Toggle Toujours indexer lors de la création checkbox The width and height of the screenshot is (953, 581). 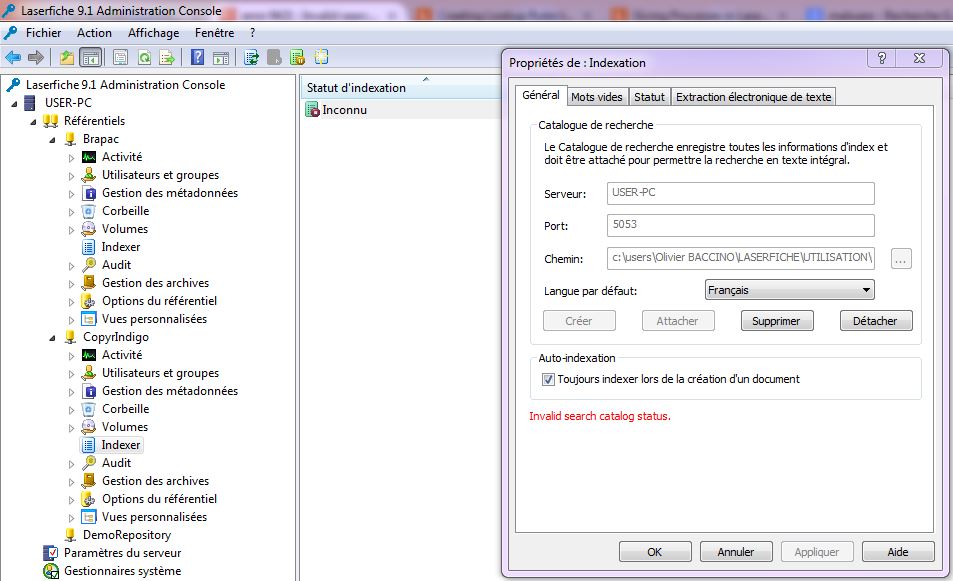point(548,379)
